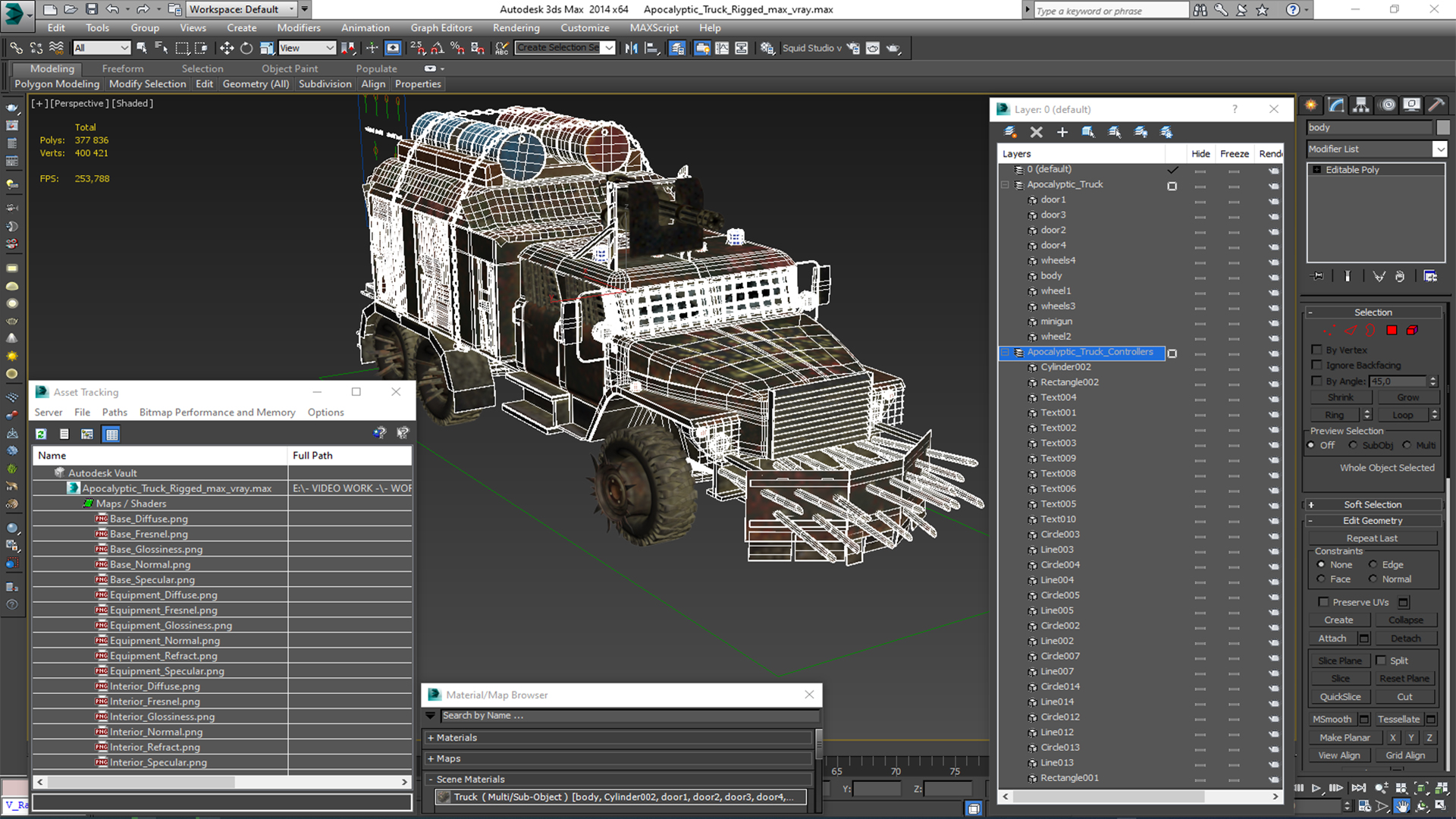Viewport: 1456px width, 819px height.
Task: Click the object color swatch beside body
Action: pyautogui.click(x=1442, y=127)
